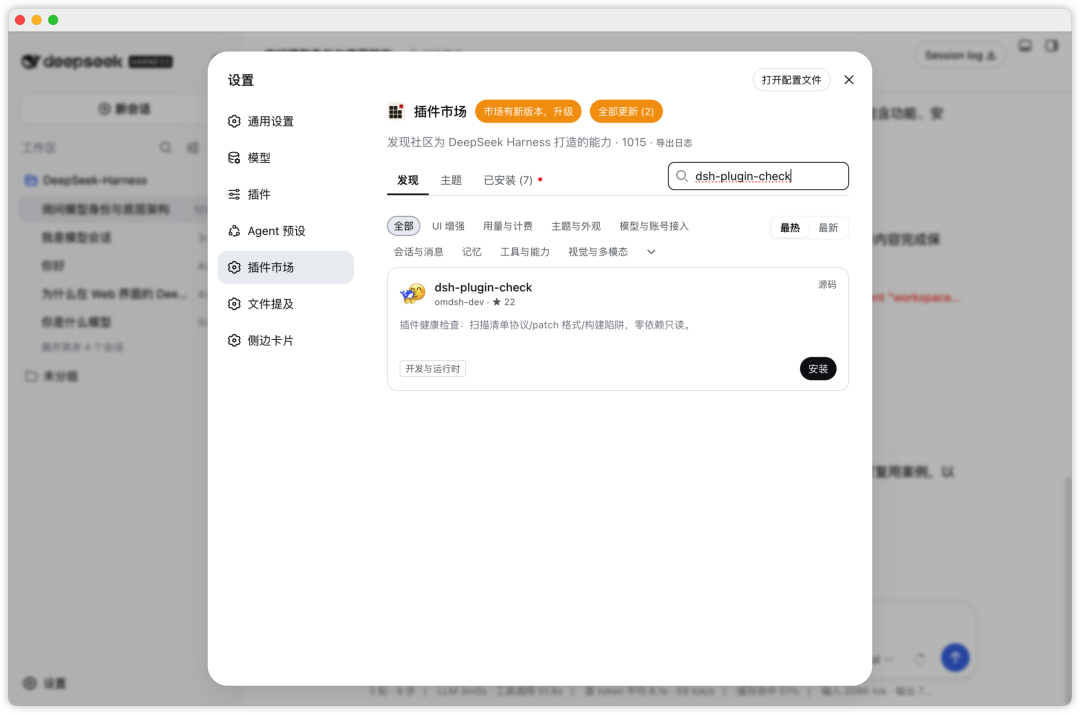Toggle the bottom panel layout icon
The image size is (1080, 714).
click(x=1026, y=46)
